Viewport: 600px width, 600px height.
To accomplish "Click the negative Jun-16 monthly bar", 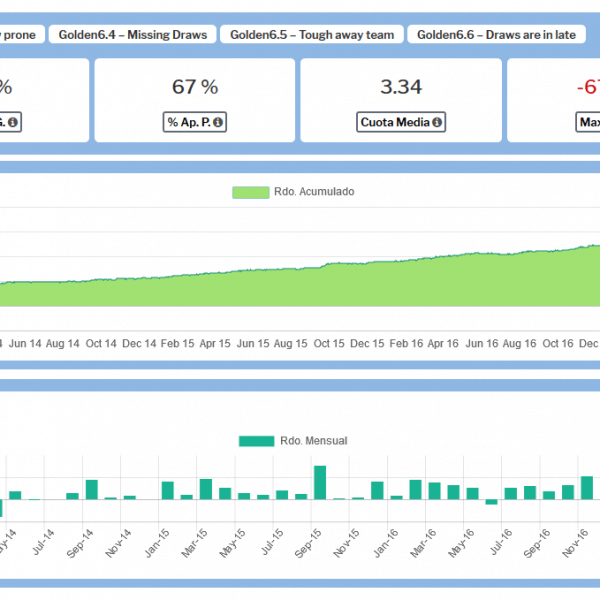I will pyautogui.click(x=491, y=502).
